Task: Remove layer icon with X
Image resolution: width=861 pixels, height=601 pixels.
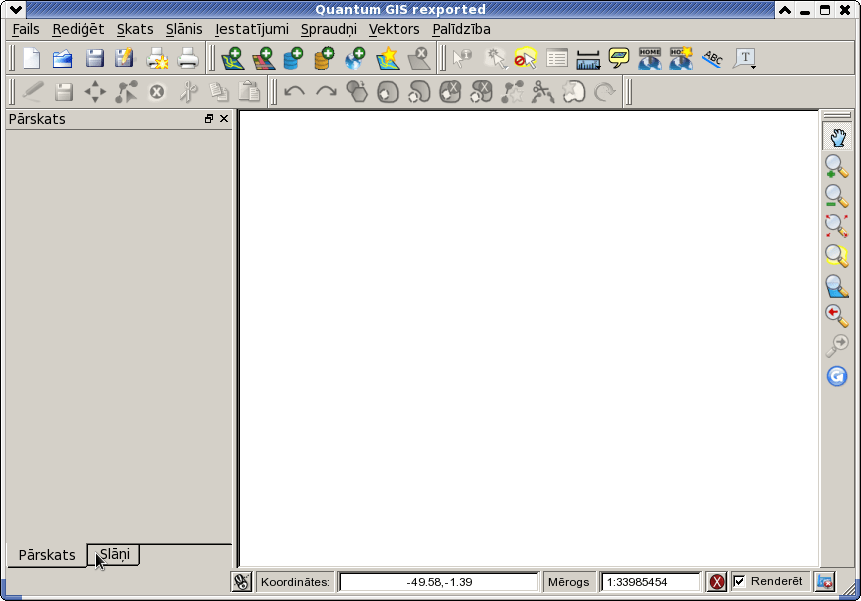Action: [419, 58]
